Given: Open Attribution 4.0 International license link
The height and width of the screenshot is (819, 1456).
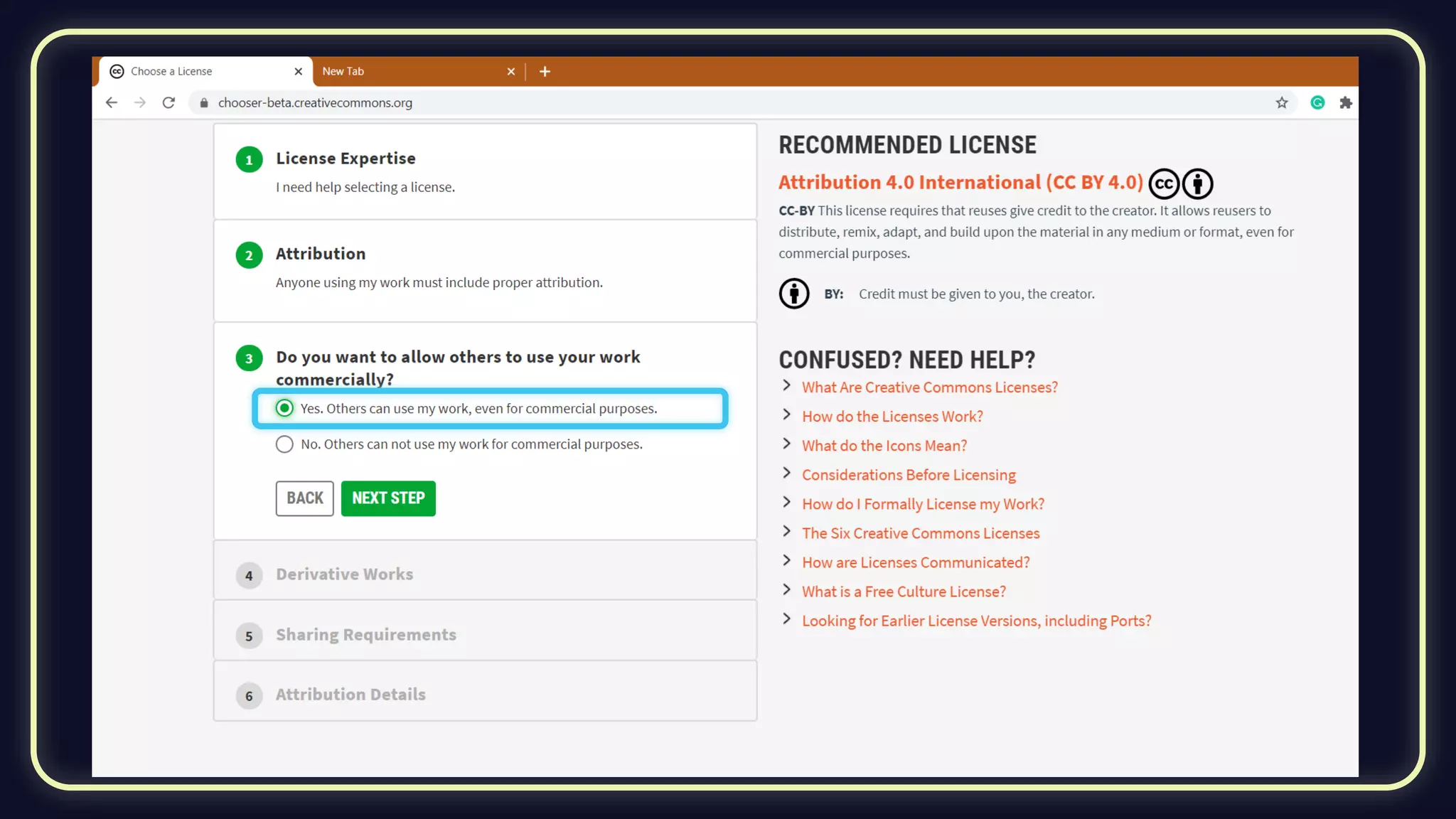Looking at the screenshot, I should pos(960,183).
